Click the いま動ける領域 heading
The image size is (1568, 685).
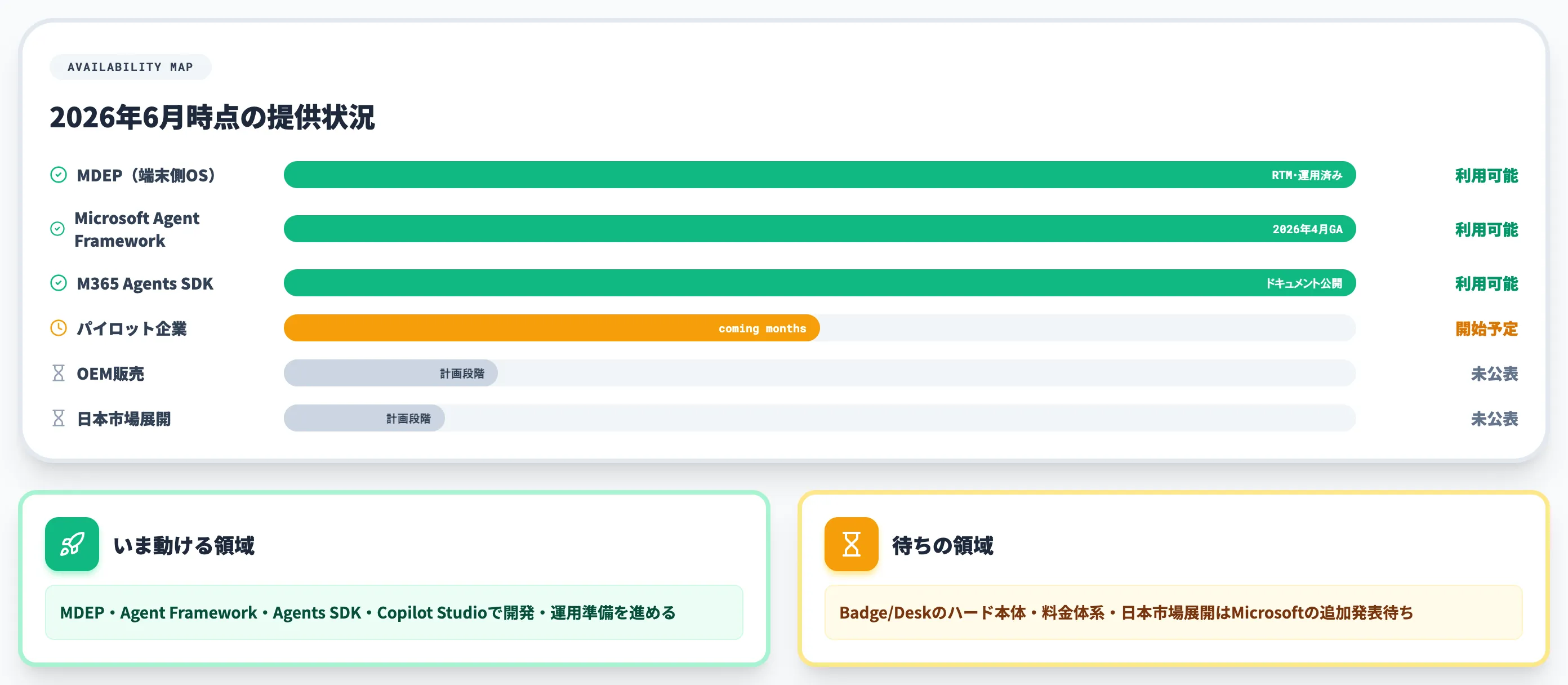tap(184, 545)
